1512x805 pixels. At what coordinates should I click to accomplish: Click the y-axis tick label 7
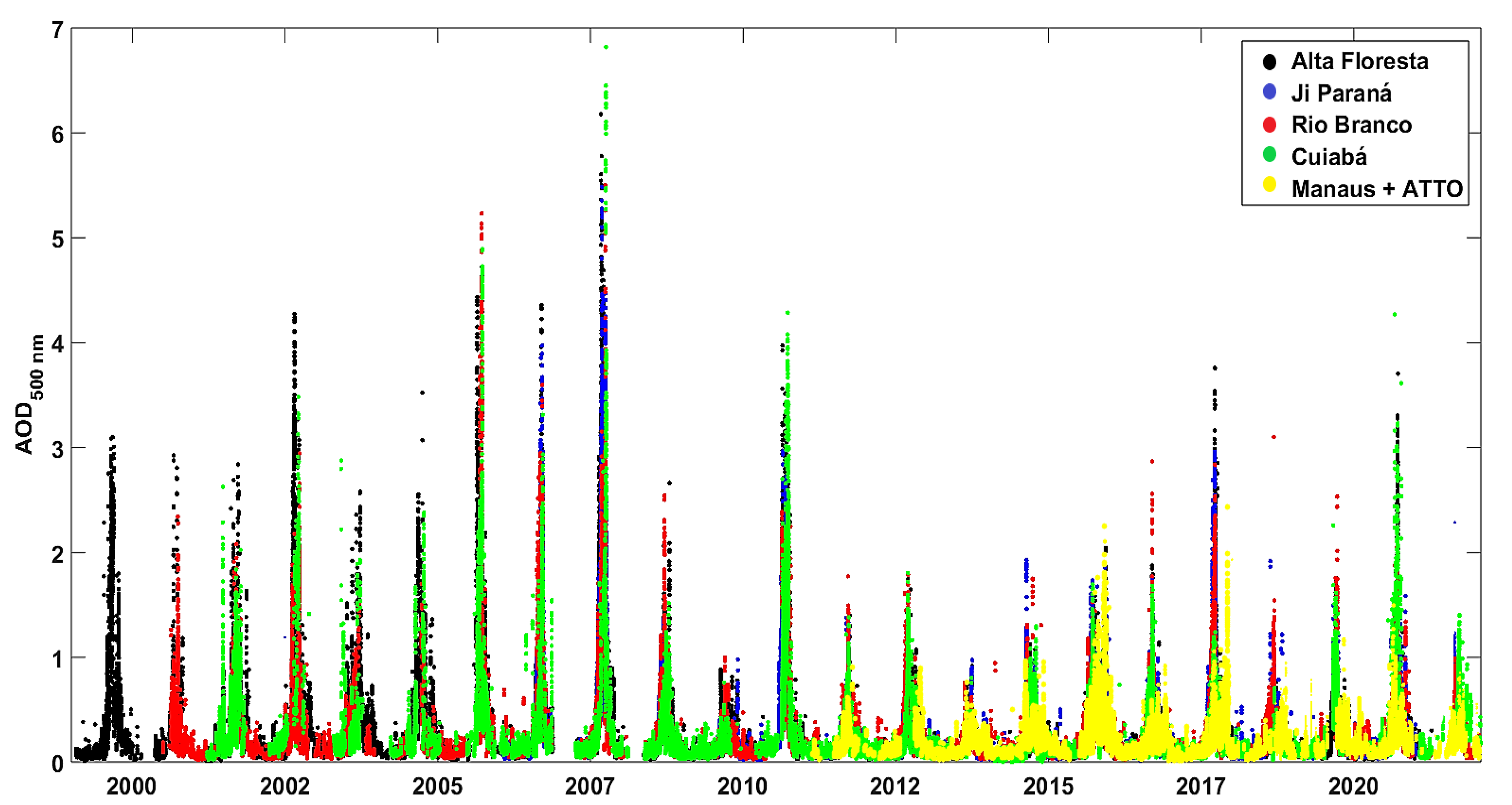click(x=57, y=30)
